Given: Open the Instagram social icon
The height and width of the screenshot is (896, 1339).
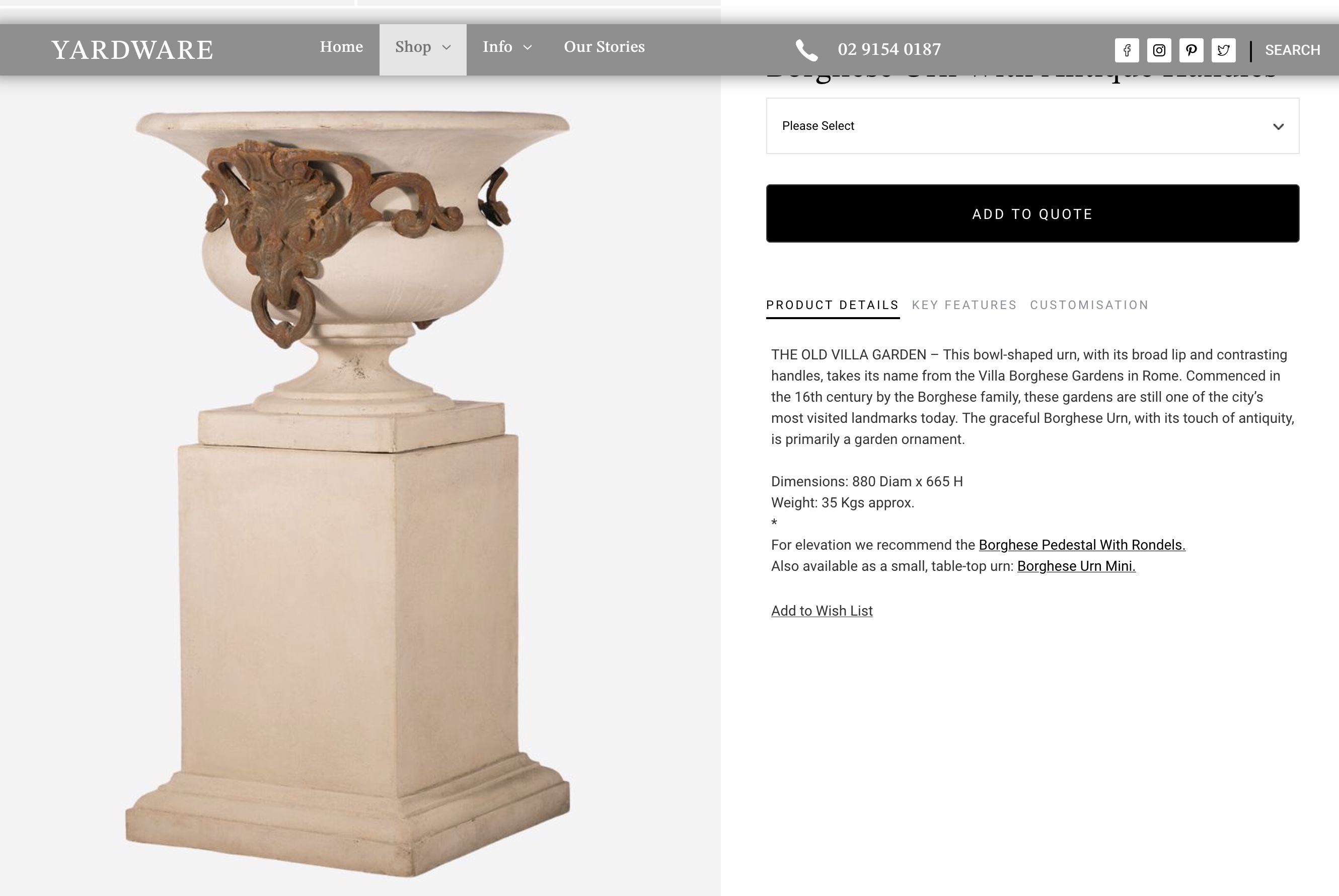Looking at the screenshot, I should point(1159,50).
